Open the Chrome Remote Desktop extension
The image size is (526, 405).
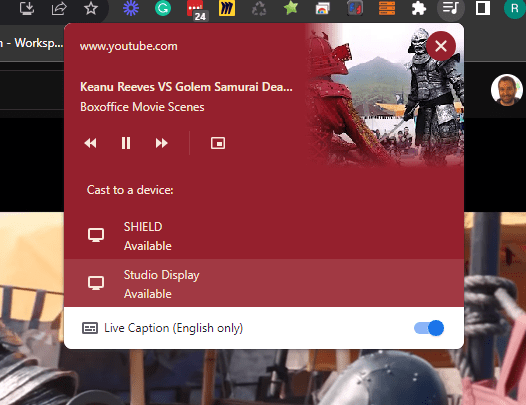point(323,8)
